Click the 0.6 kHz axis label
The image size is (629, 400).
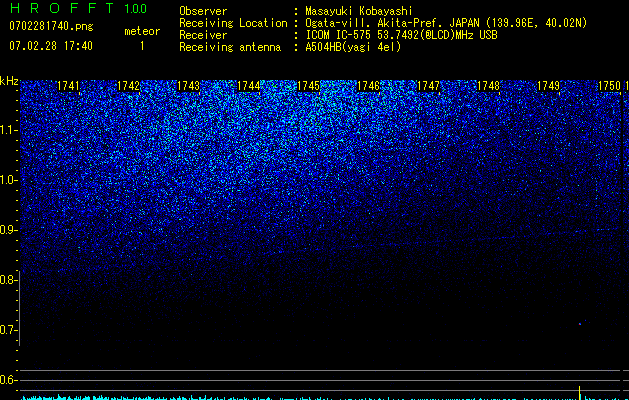9,380
